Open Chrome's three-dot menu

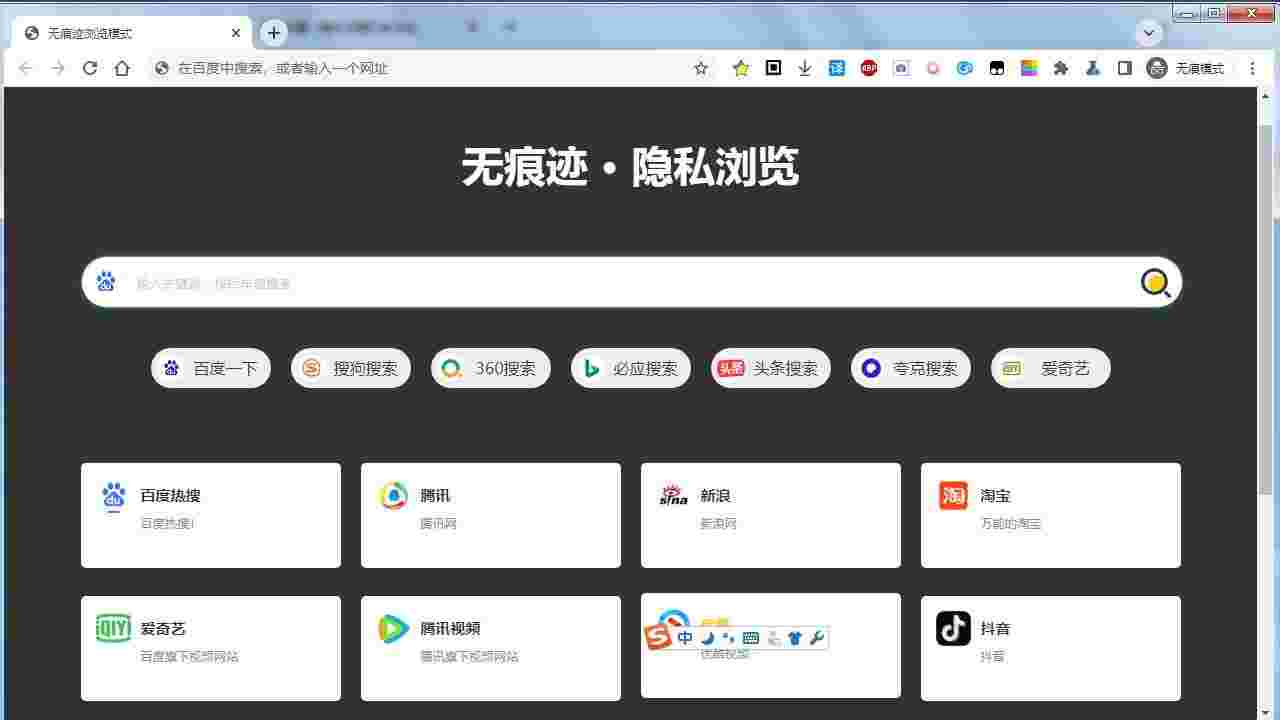coord(1252,68)
